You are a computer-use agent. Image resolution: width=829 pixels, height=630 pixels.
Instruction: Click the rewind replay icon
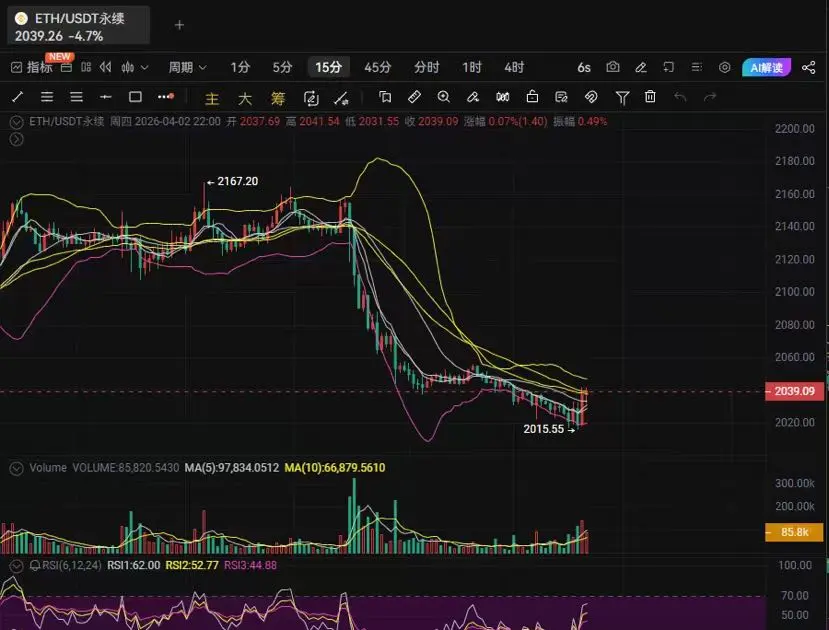coord(106,67)
